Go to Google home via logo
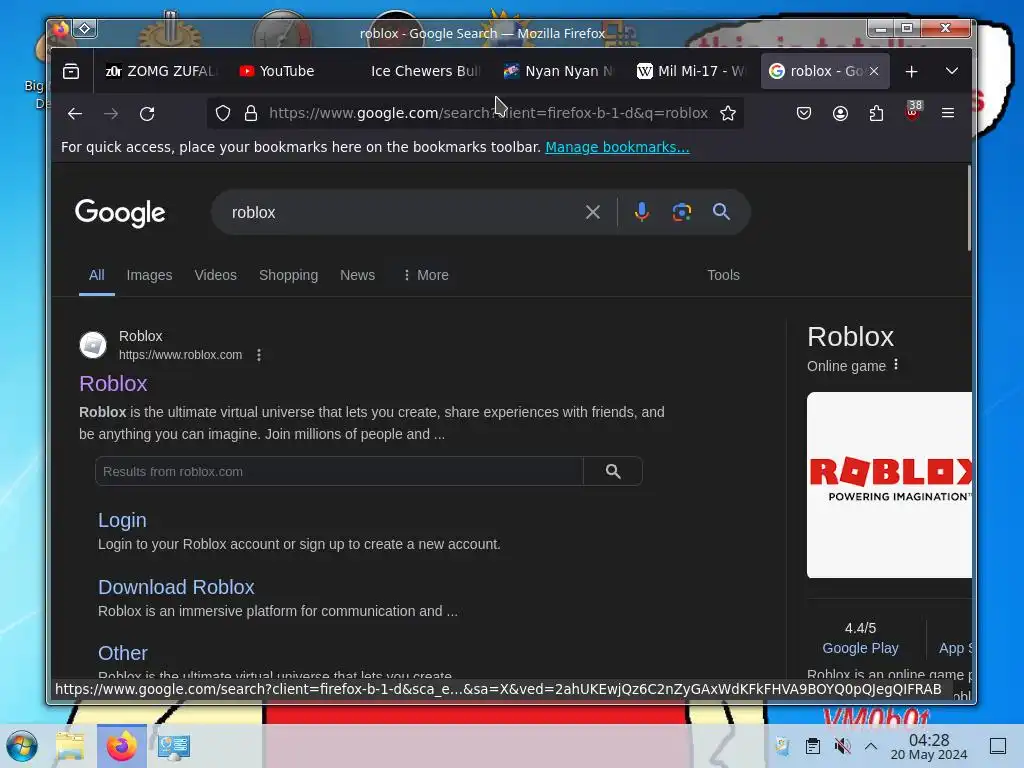Image resolution: width=1024 pixels, height=768 pixels. (120, 213)
